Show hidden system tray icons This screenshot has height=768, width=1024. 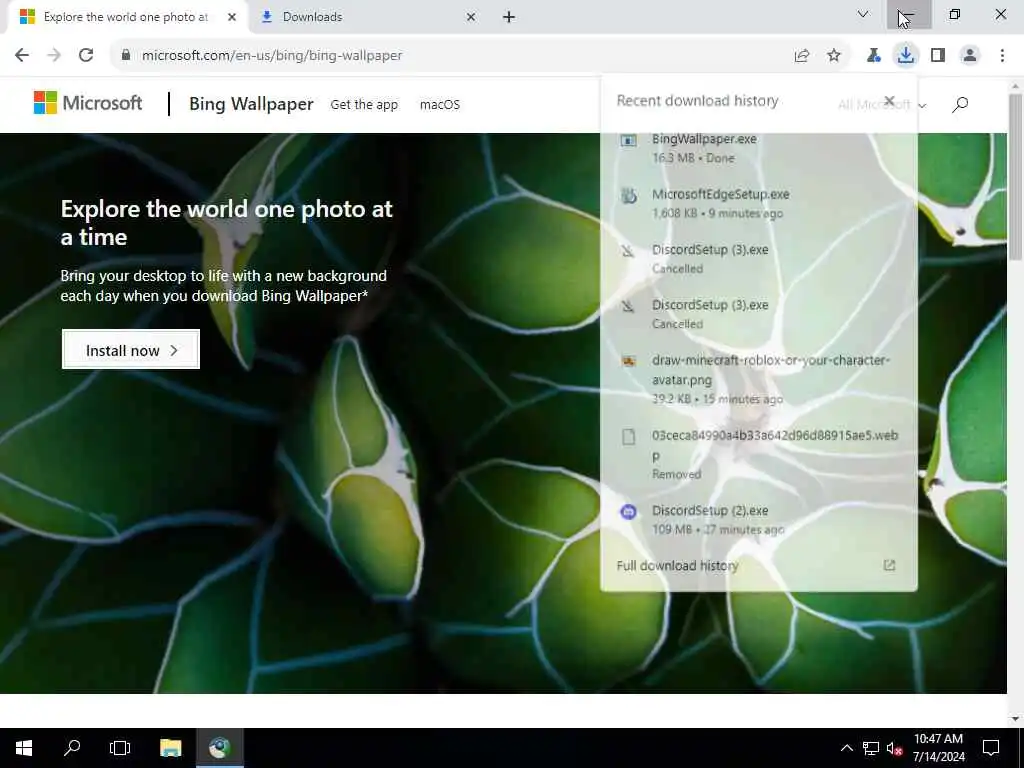(846, 748)
